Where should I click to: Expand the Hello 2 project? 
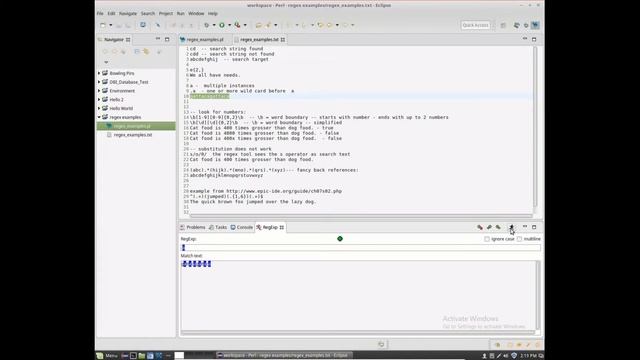coord(99,100)
